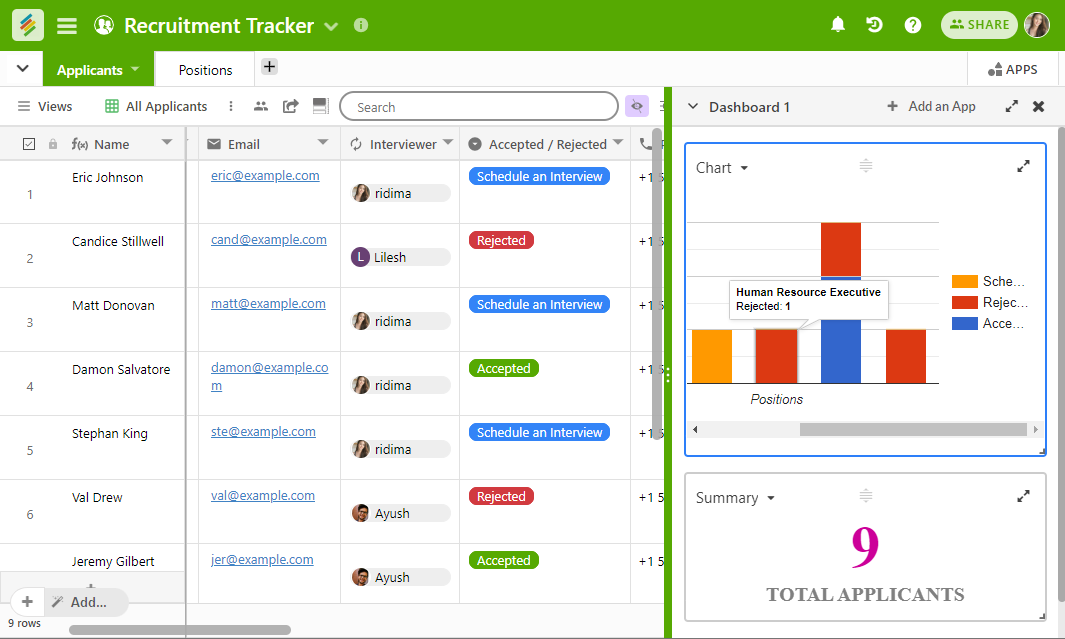
Task: Click the lock icon in Name header
Action: coord(53,144)
